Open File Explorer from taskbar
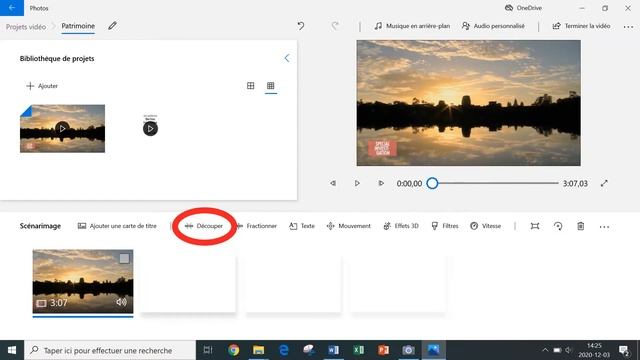This screenshot has height=360, width=640. pyautogui.click(x=258, y=350)
